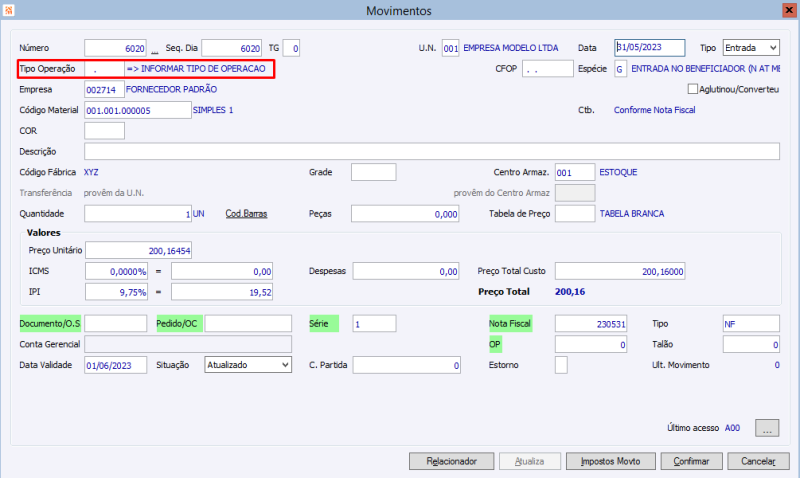Click the Conta Gerencial field

pyautogui.click(x=188, y=344)
